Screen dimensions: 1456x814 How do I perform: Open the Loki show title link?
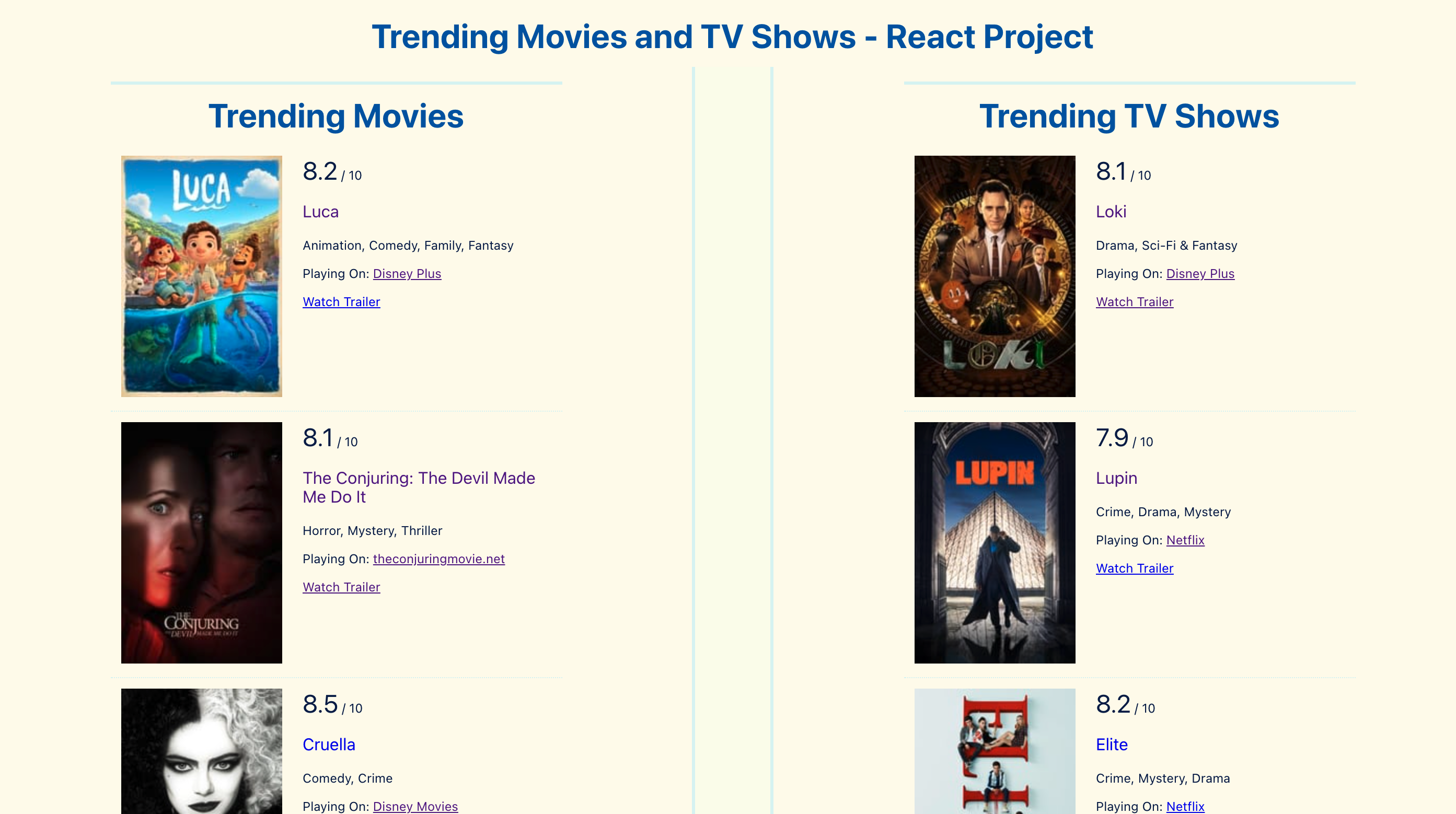coord(1111,211)
